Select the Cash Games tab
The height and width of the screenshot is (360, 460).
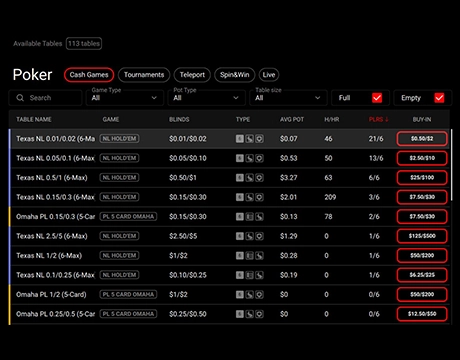pyautogui.click(x=89, y=75)
